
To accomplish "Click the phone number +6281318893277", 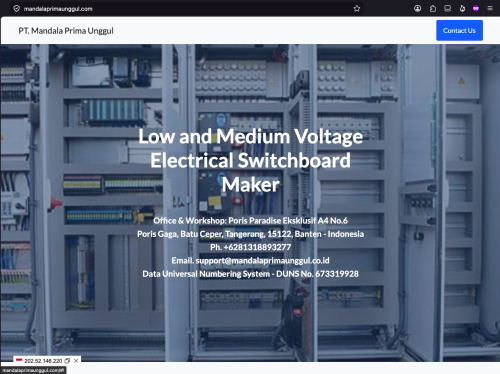I will pos(257,247).
